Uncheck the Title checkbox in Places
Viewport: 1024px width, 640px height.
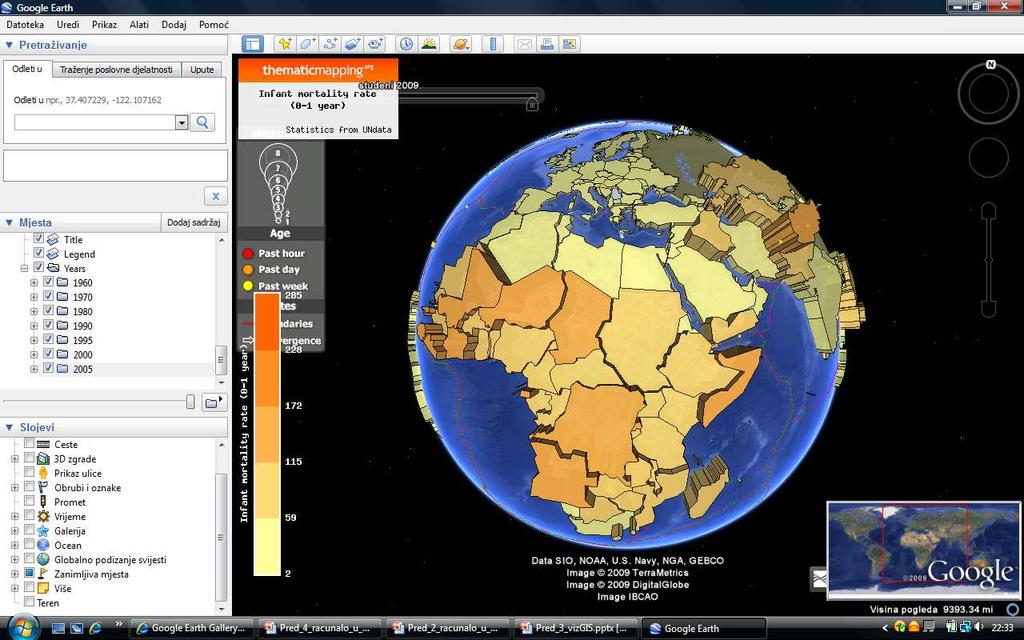tap(38, 239)
